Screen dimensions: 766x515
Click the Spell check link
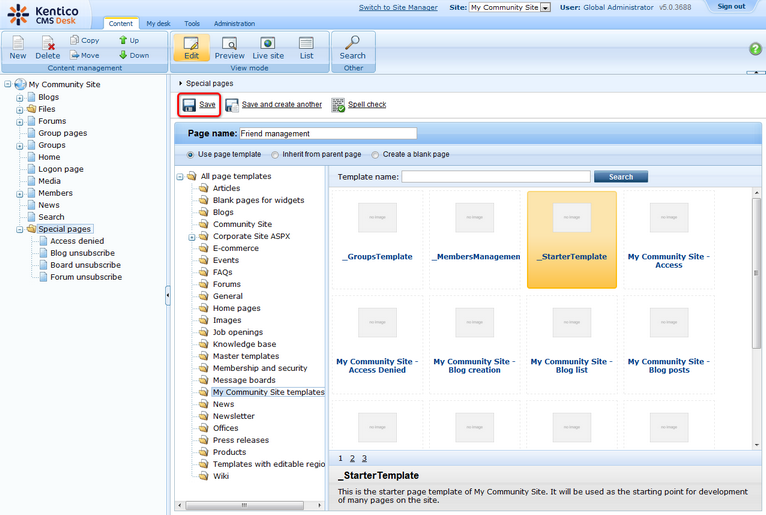click(x=367, y=105)
